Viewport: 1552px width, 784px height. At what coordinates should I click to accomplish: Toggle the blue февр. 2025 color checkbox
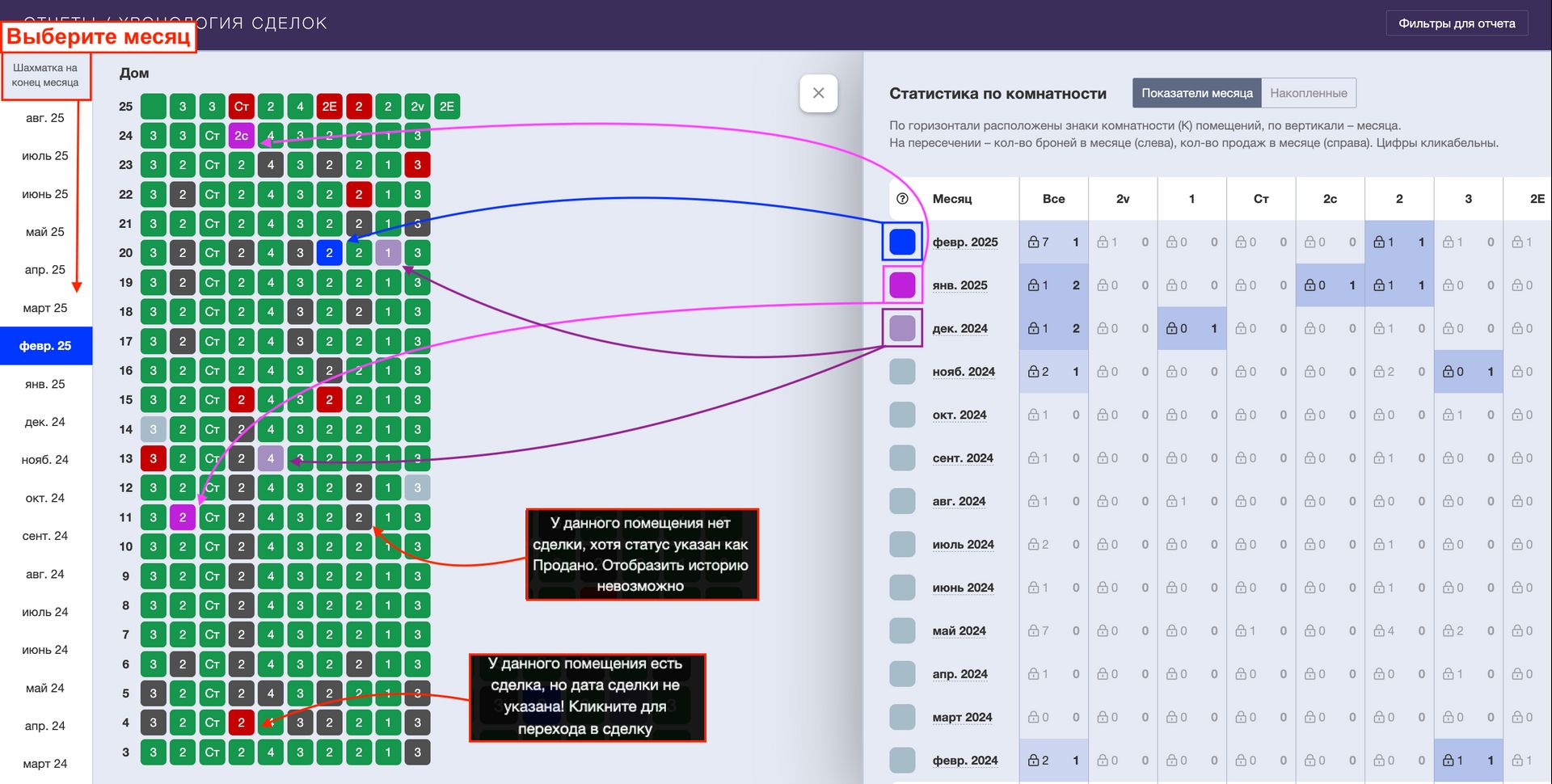(902, 242)
